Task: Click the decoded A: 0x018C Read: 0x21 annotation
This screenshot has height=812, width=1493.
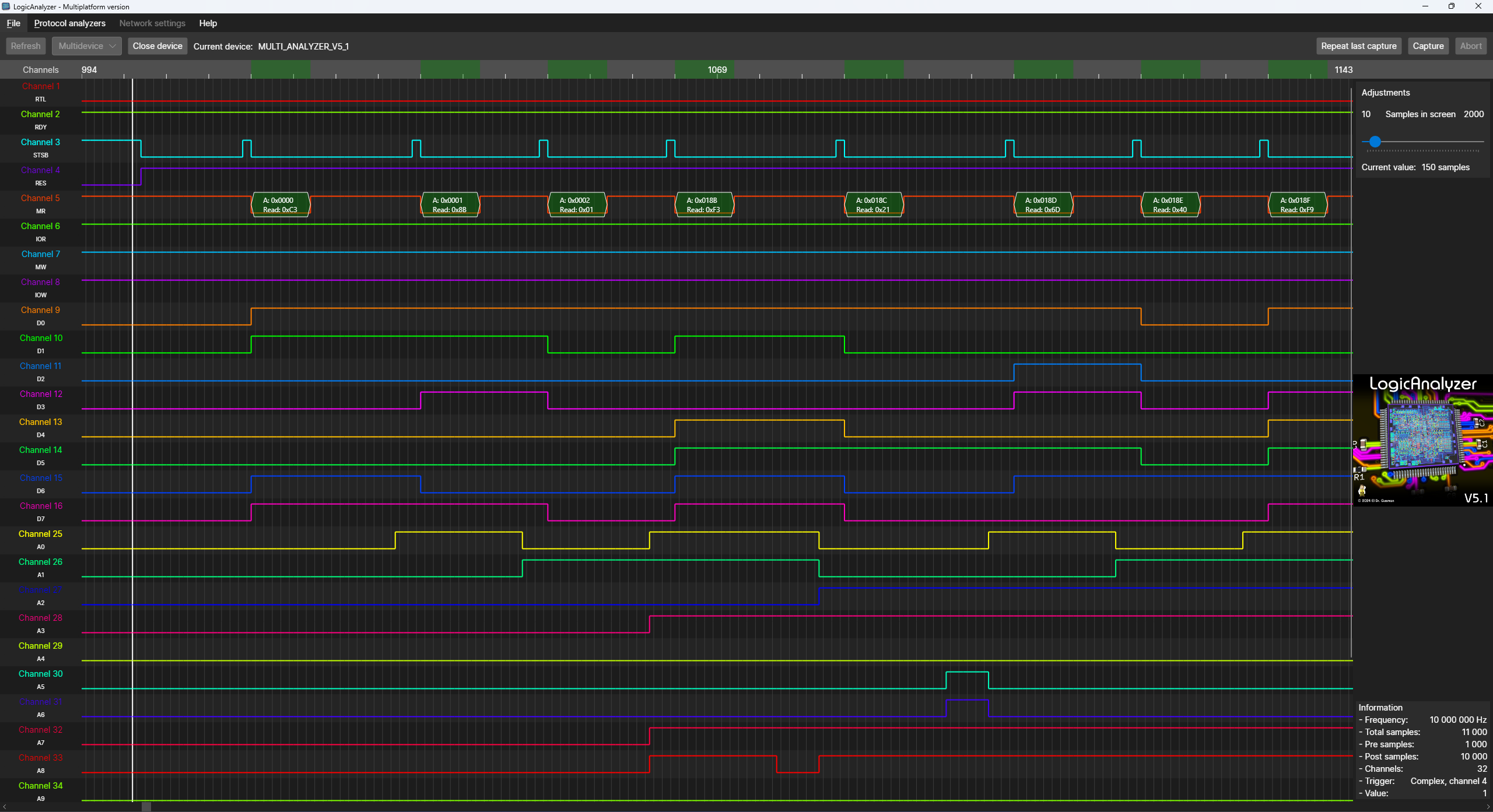Action: click(x=874, y=205)
